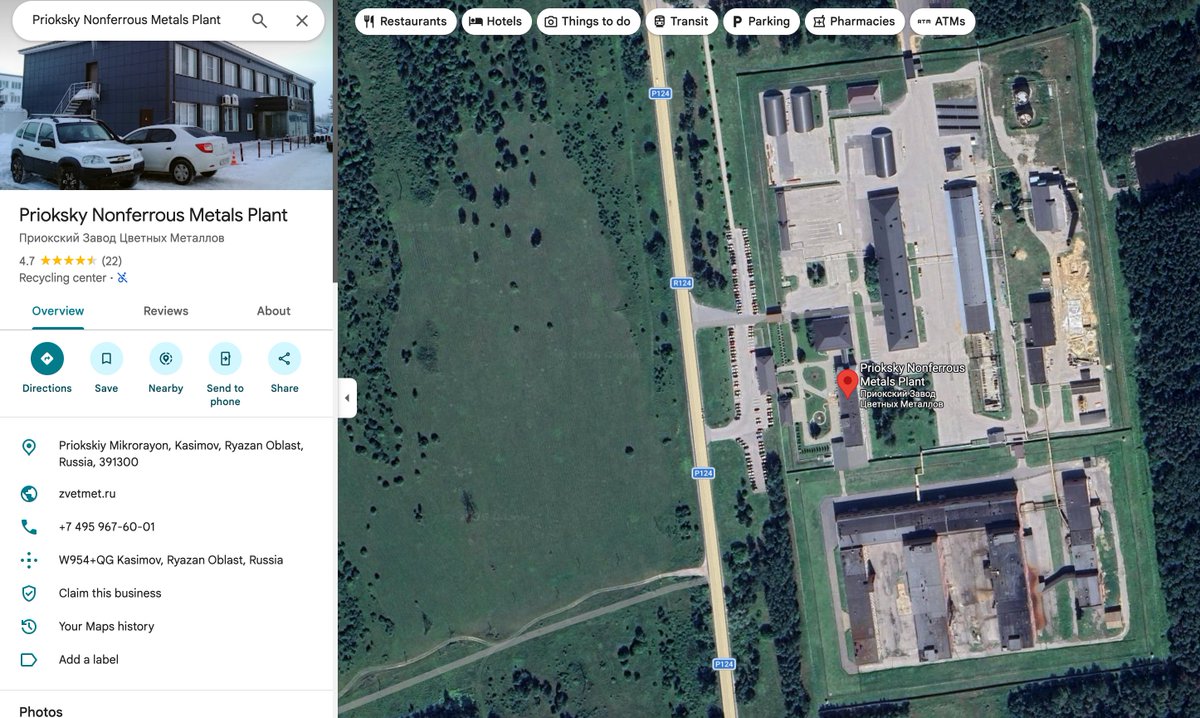The image size is (1200, 718).
Task: Clear search with the X icon
Action: pos(302,20)
